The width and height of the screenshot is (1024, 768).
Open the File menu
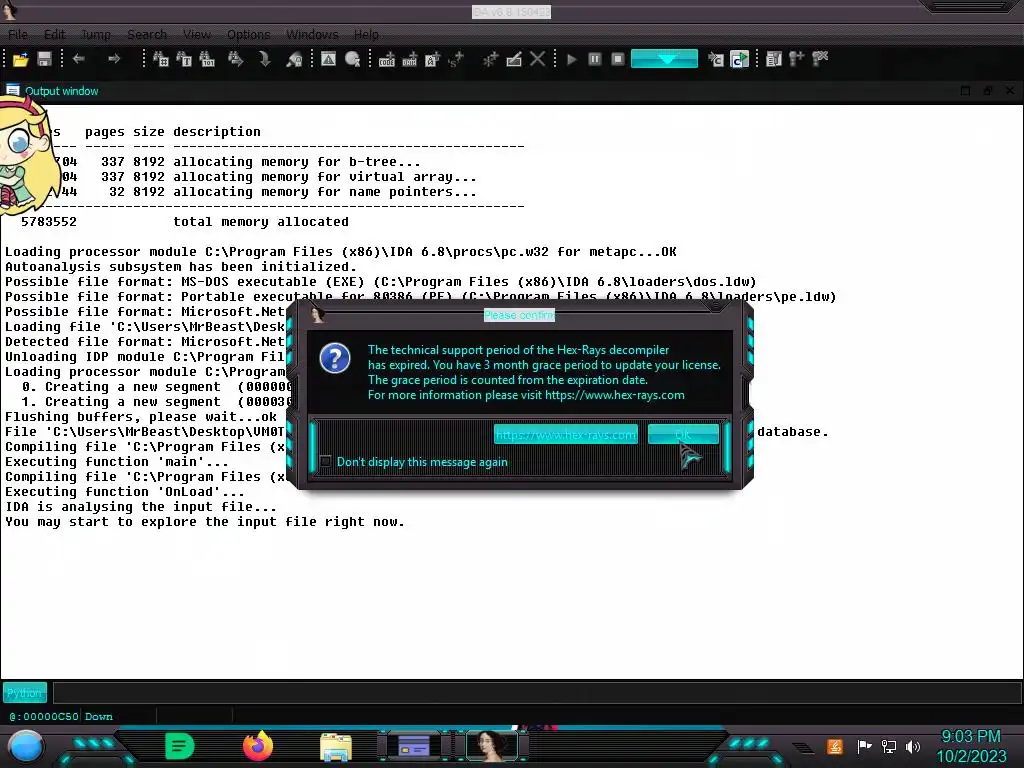point(18,35)
